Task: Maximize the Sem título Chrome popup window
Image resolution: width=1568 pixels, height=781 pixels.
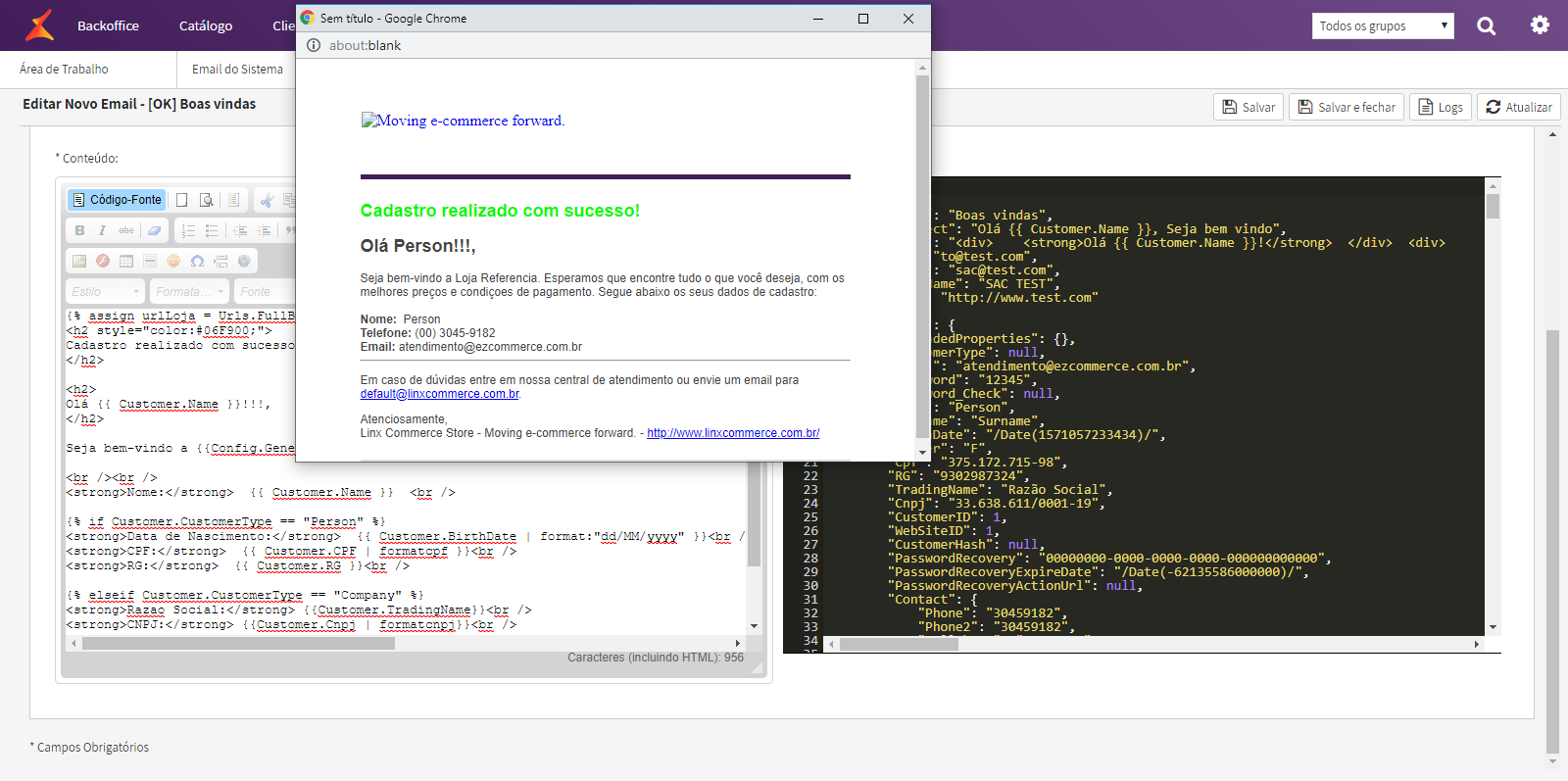Action: coord(863,19)
